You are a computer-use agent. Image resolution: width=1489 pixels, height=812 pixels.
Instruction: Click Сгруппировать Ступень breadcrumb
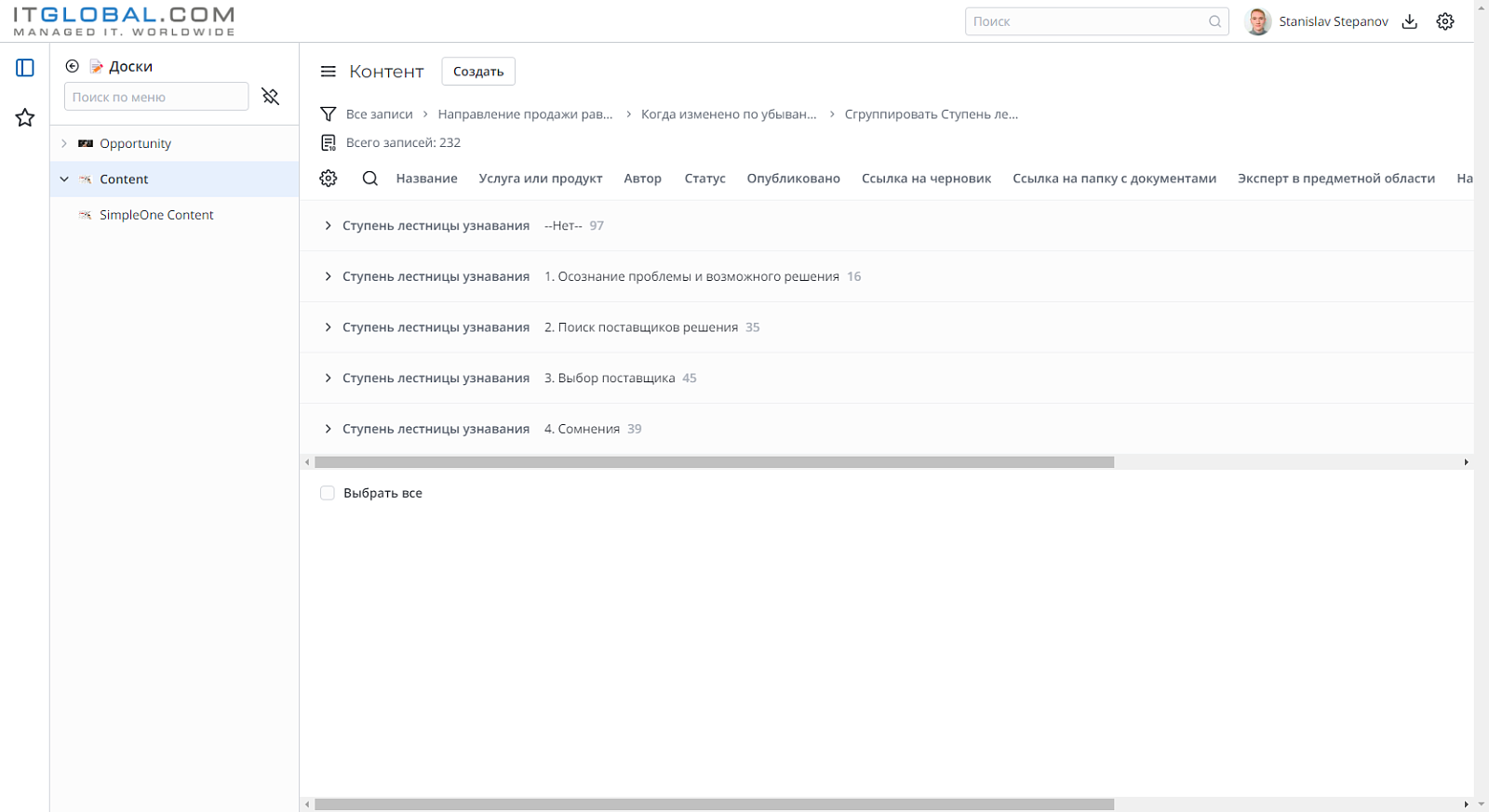931,114
